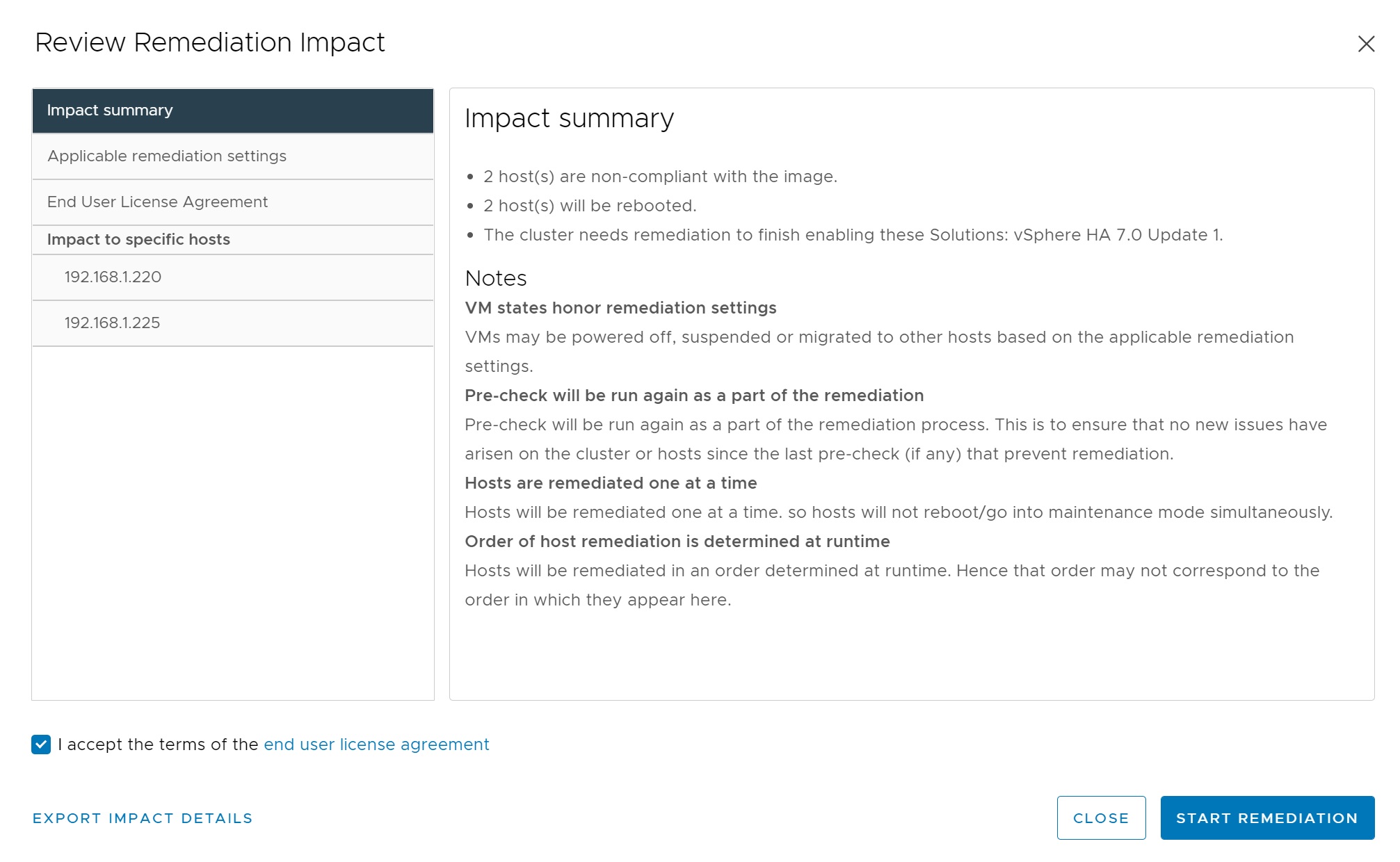Click the vSphere HA 7.0 Update 1 bullet
This screenshot has width=1400, height=862.
tap(853, 235)
